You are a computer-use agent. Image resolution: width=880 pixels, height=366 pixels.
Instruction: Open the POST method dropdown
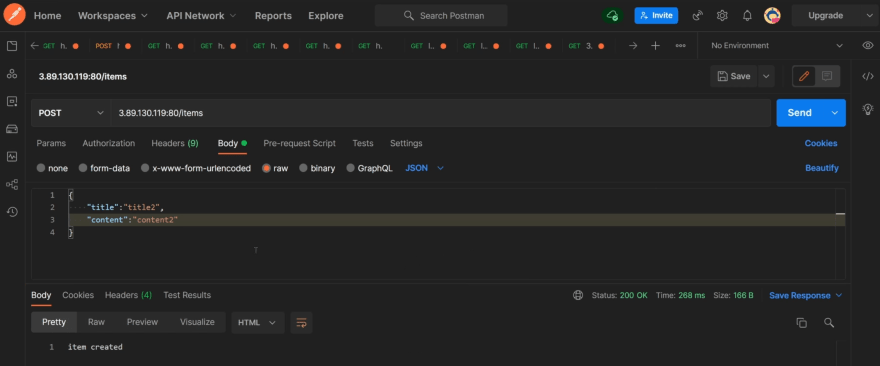point(71,113)
